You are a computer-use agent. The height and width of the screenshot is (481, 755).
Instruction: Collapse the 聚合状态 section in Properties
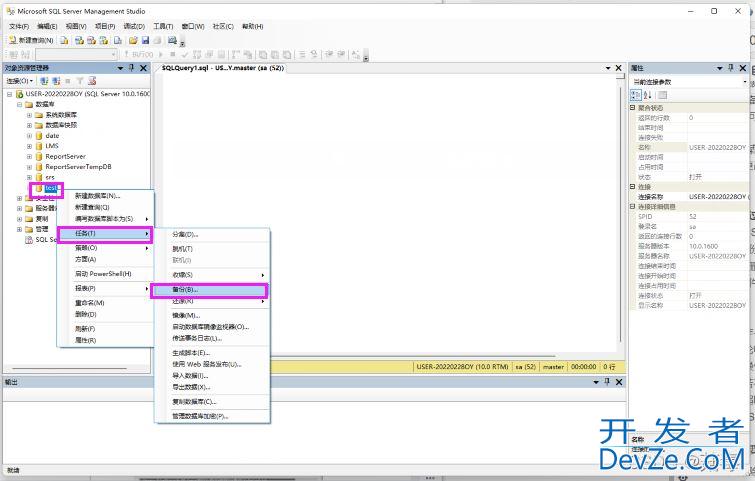(x=632, y=108)
